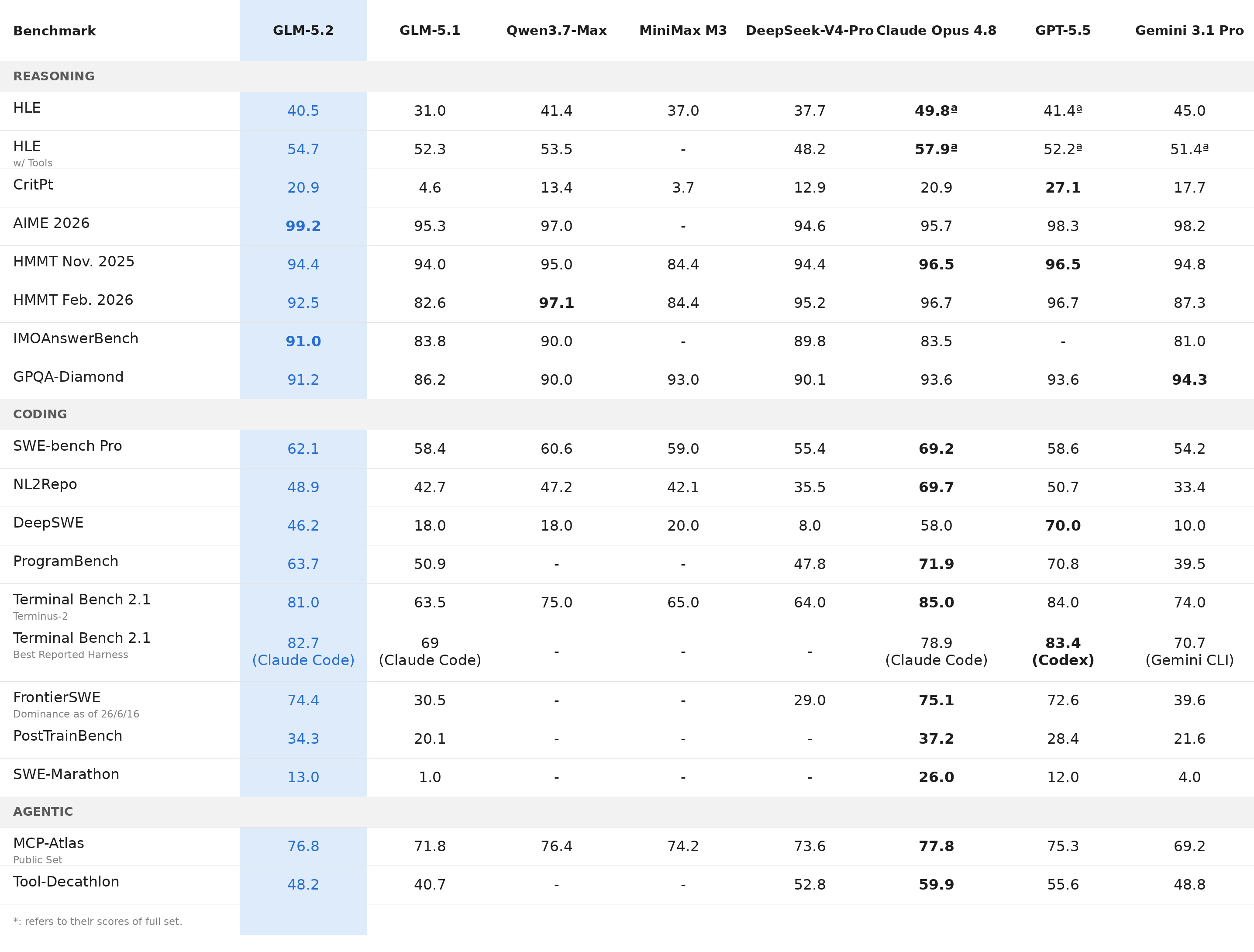Click the NL2Repo row label

pos(45,485)
